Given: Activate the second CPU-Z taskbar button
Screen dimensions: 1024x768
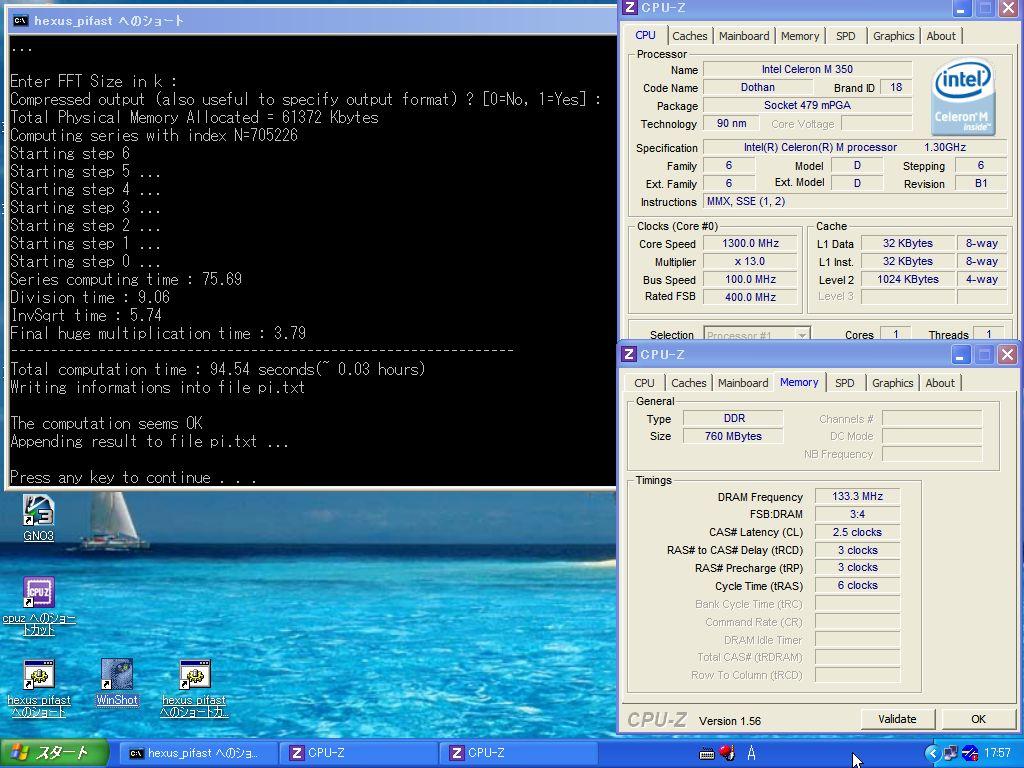Looking at the screenshot, I should 520,753.
